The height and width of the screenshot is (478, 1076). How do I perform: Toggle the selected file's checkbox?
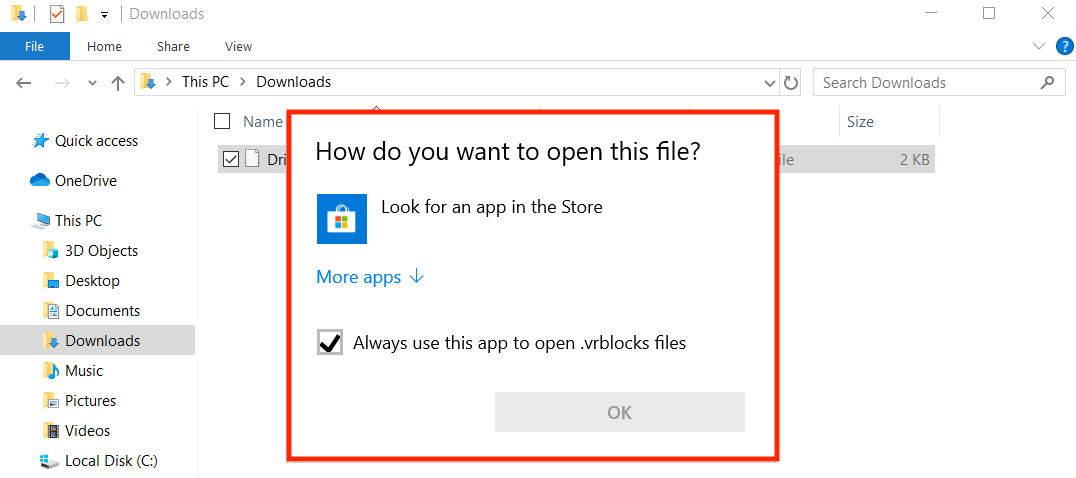tap(231, 159)
